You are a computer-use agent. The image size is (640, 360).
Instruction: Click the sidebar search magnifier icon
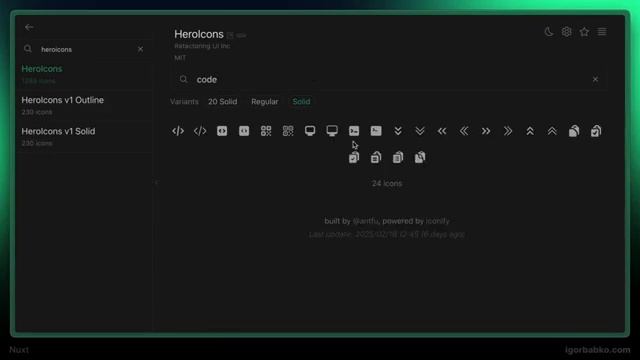point(28,49)
